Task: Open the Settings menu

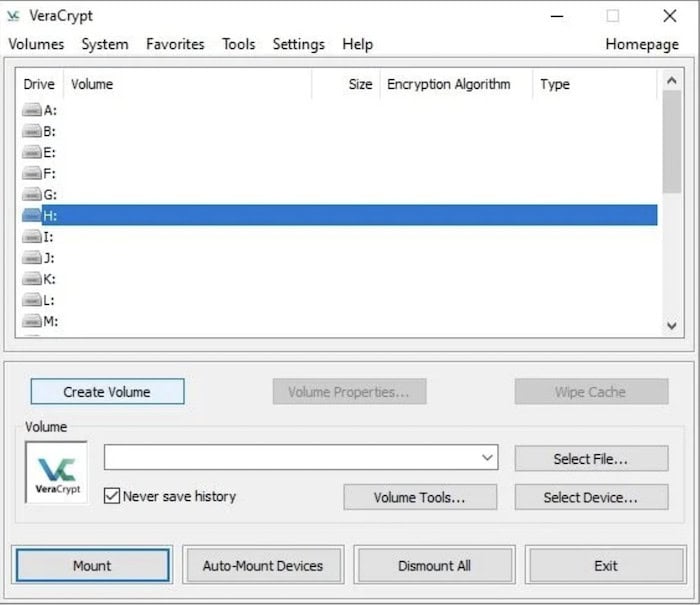Action: 299,44
